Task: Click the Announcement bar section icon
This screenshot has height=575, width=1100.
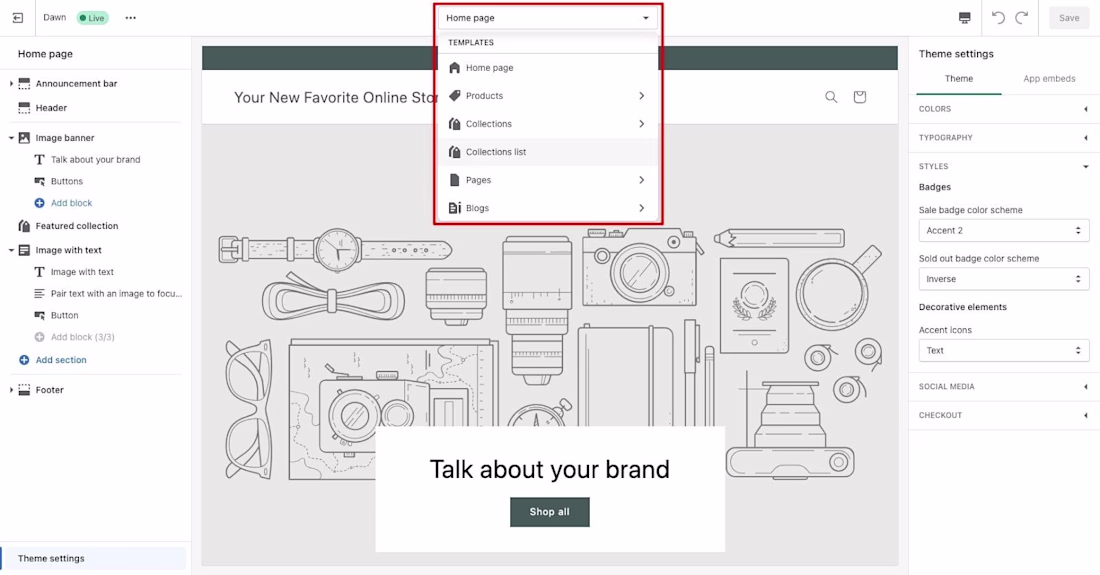Action: point(24,83)
